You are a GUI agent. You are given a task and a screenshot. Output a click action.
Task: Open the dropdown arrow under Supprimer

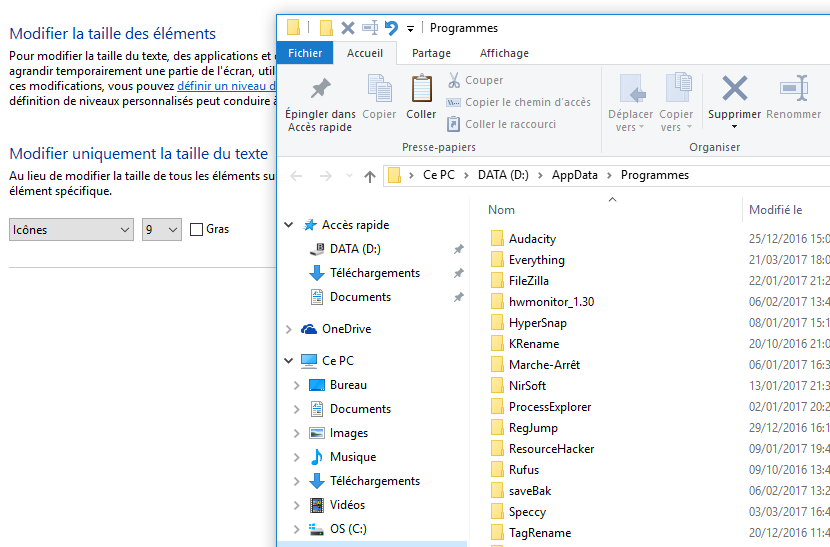point(734,127)
